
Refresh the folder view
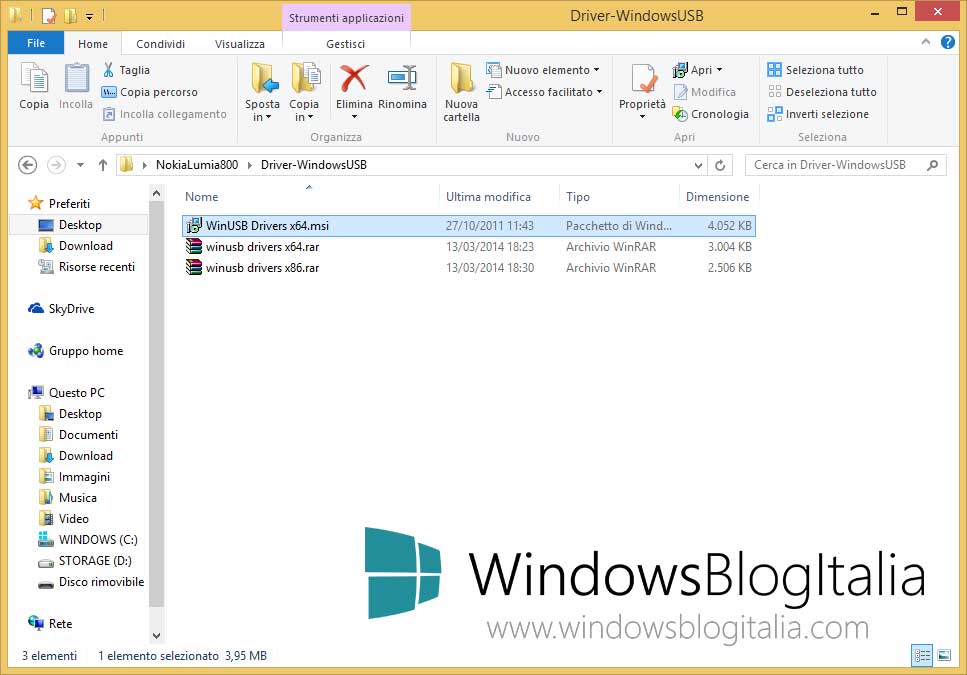coord(720,165)
